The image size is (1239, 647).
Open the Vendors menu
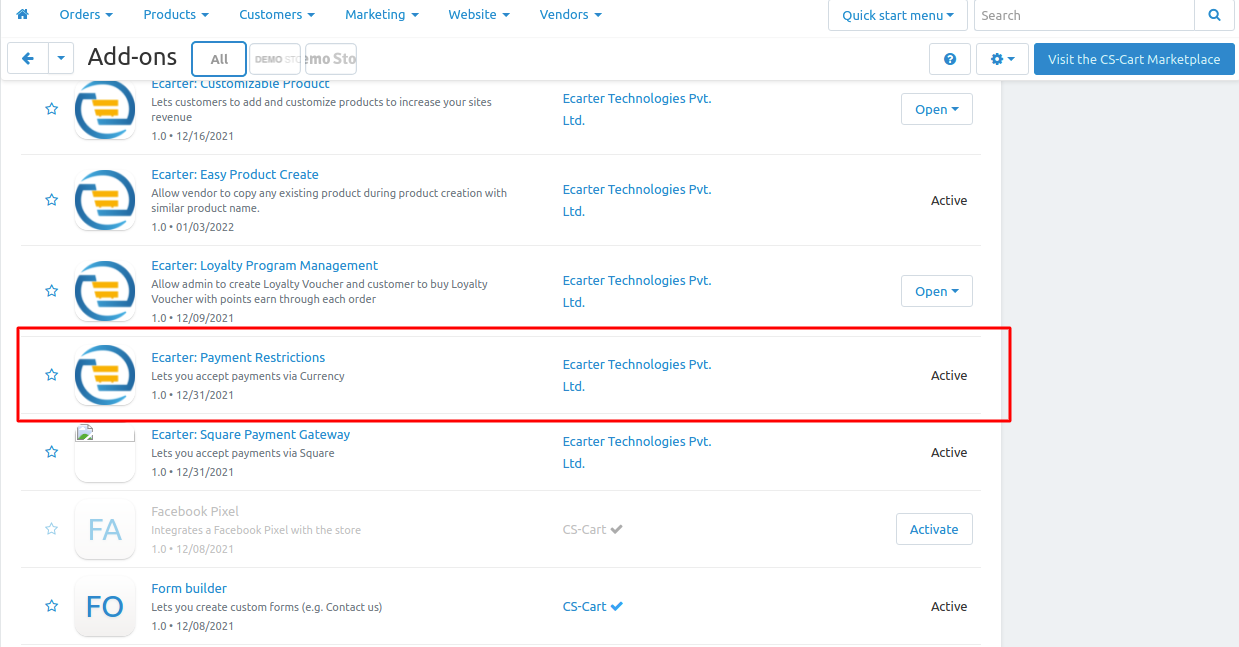571,15
